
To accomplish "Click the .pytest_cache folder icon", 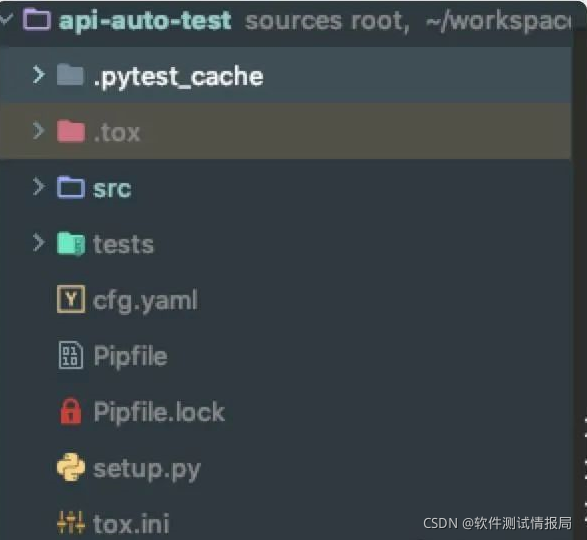I will pos(70,75).
